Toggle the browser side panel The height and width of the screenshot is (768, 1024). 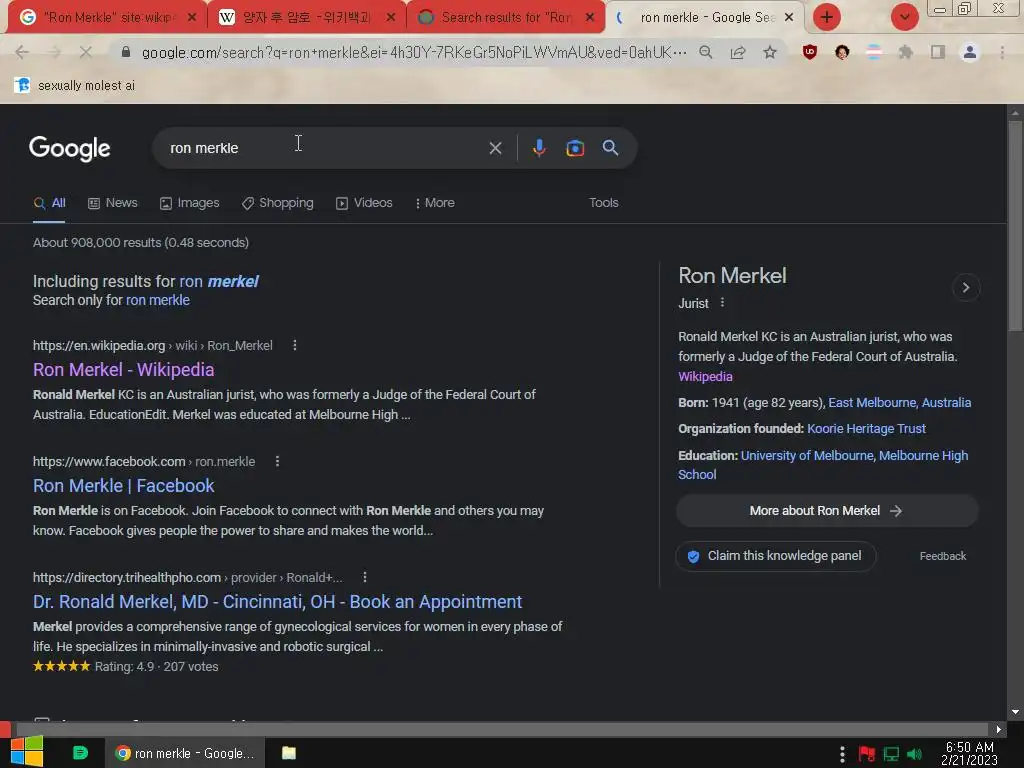(x=938, y=52)
